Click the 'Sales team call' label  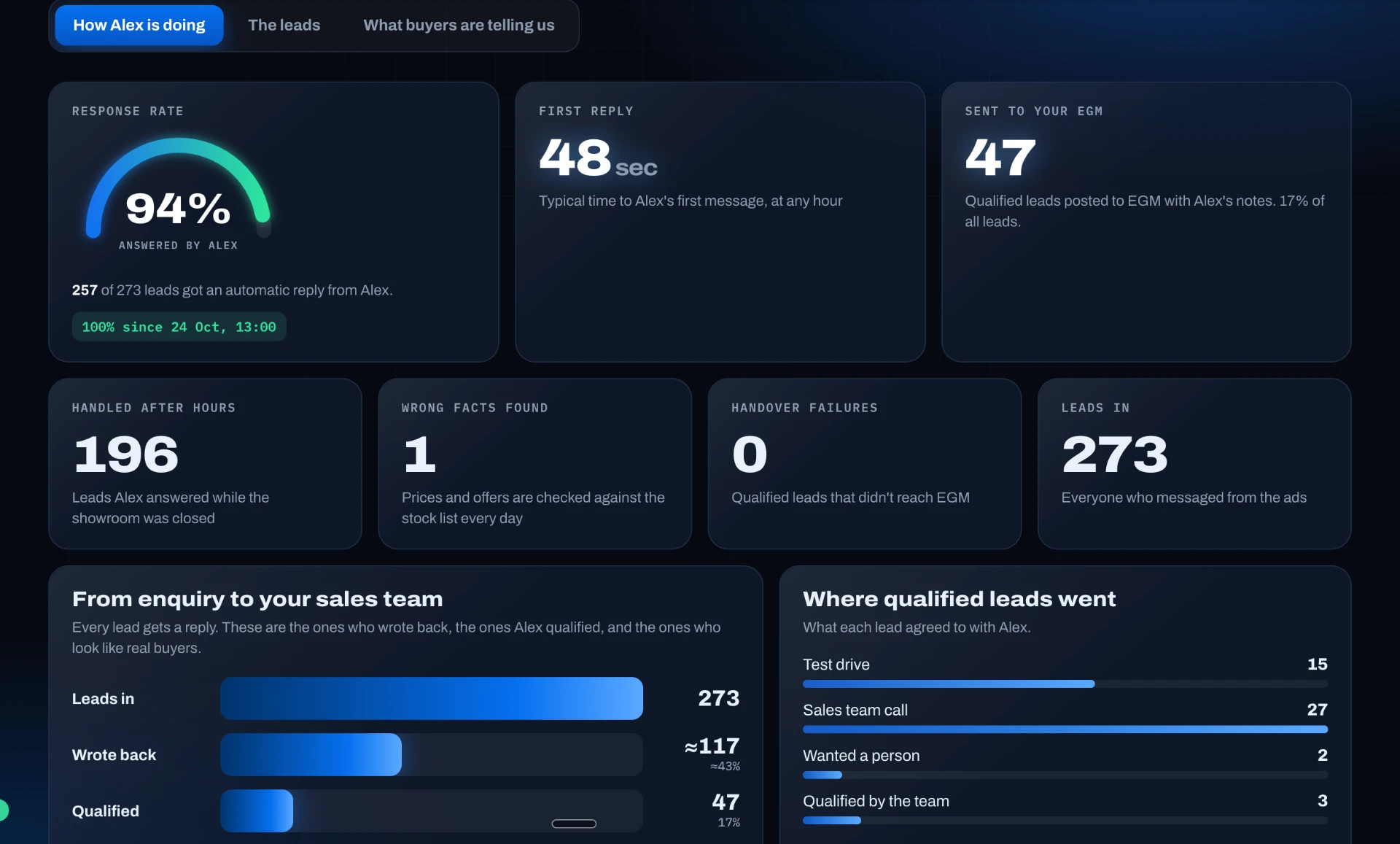(855, 710)
